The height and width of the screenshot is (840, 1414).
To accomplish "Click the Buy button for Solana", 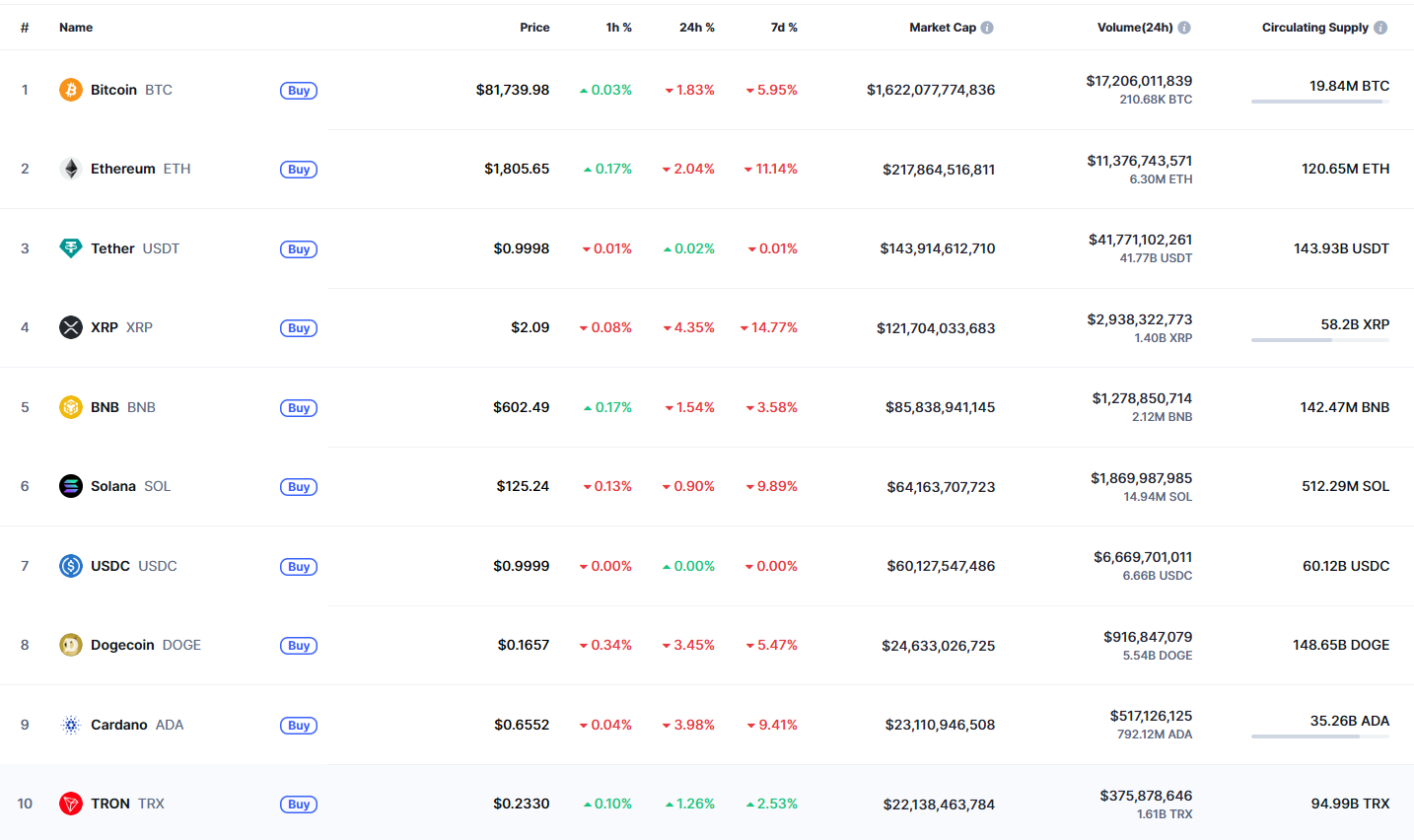I will click(299, 487).
